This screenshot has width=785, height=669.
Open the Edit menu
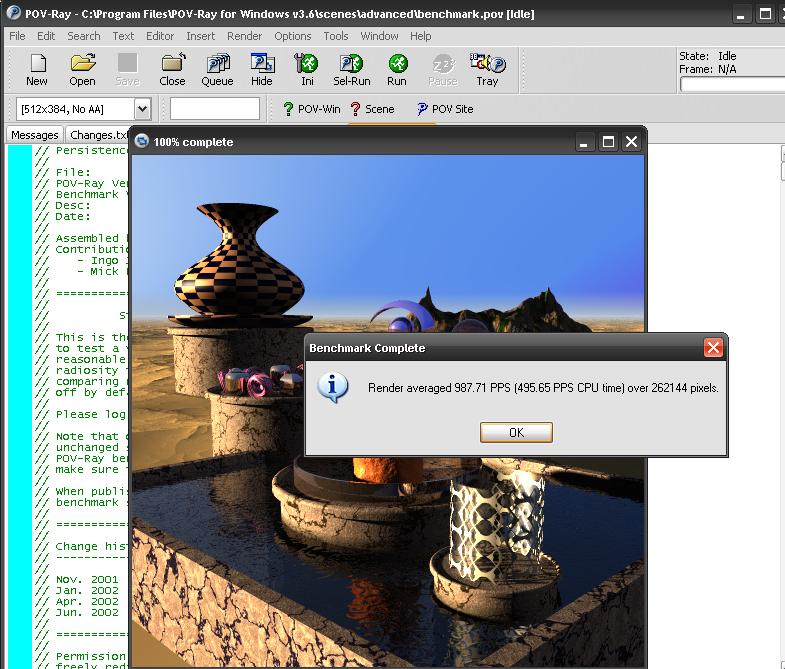[46, 36]
